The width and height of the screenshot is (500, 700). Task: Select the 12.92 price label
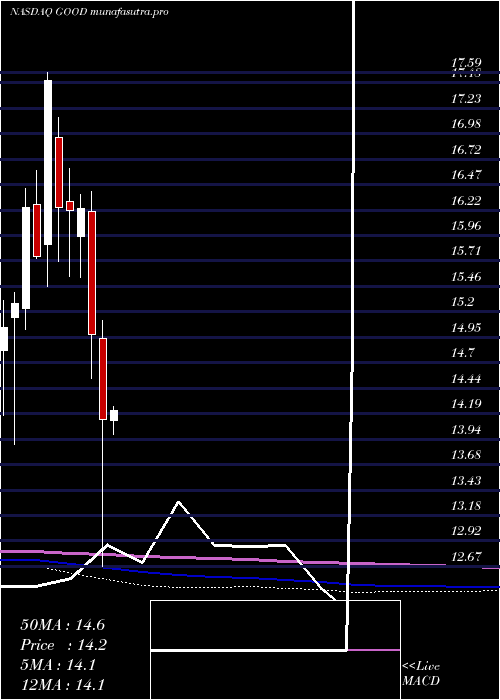[x=466, y=532]
